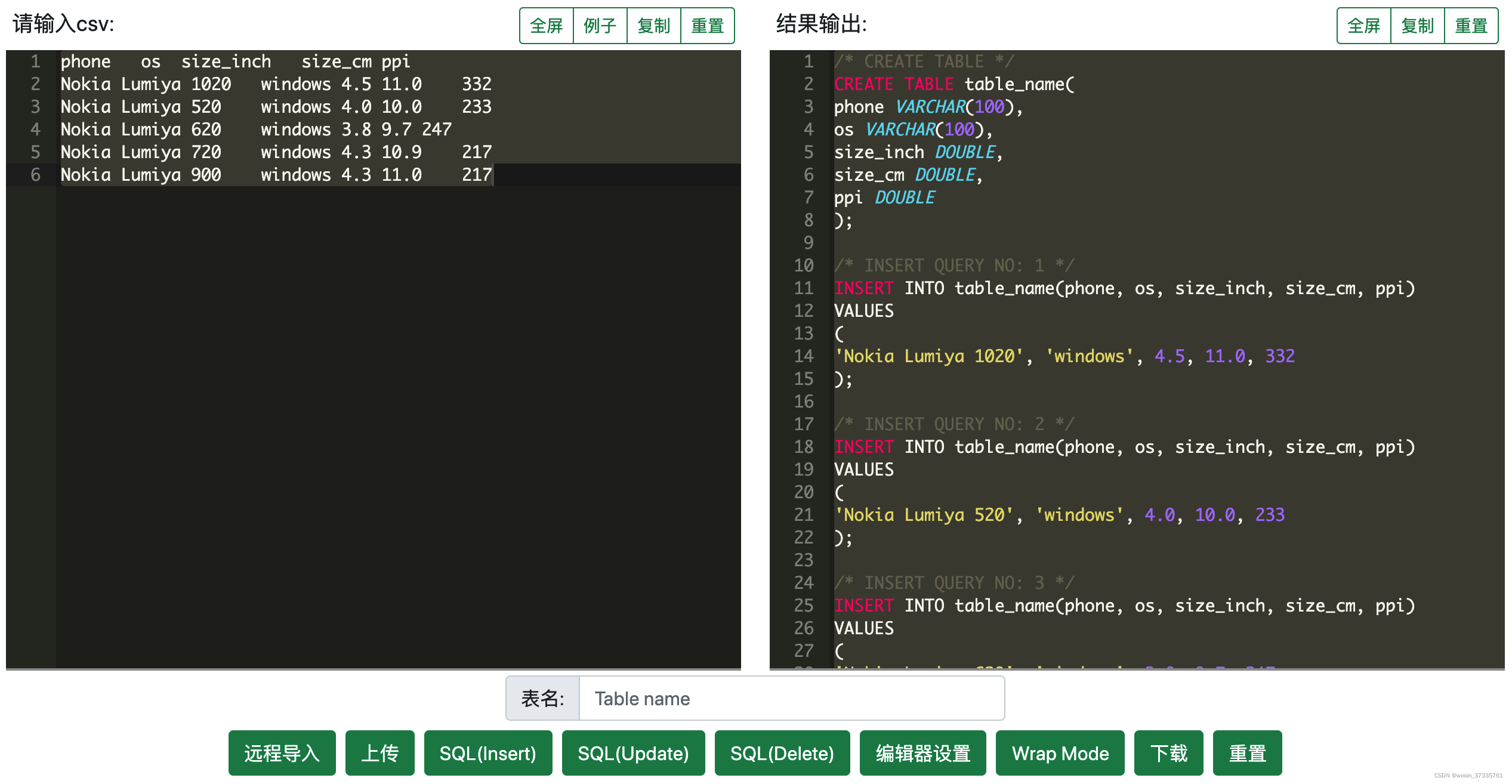The width and height of the screenshot is (1512, 784).
Task: Click line 6 in CSV editor
Action: pyautogui.click(x=274, y=175)
